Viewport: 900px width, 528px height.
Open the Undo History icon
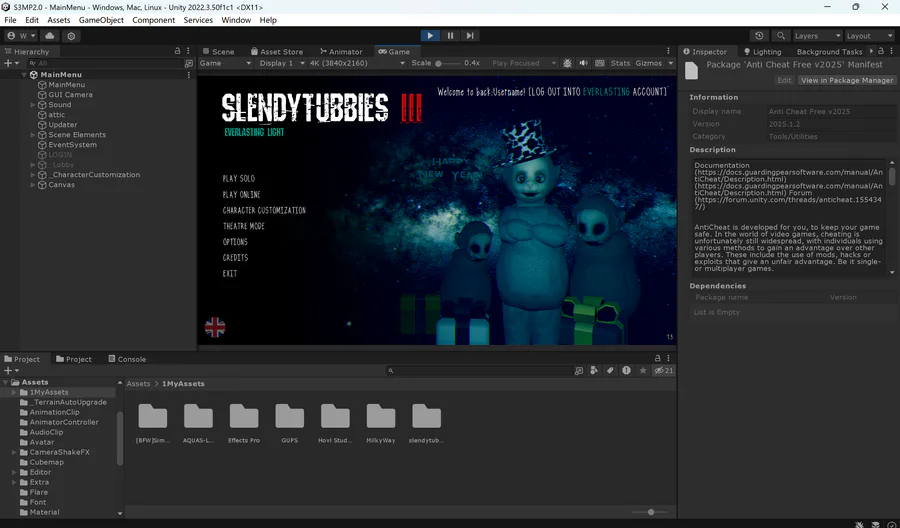point(759,36)
